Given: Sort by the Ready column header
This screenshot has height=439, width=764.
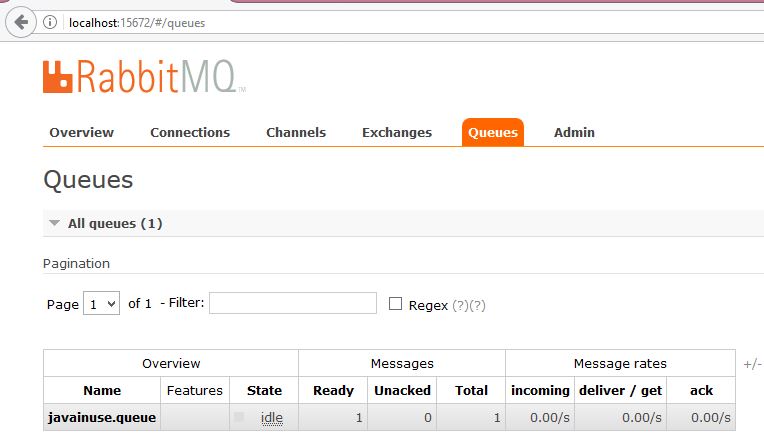Looking at the screenshot, I should (333, 390).
